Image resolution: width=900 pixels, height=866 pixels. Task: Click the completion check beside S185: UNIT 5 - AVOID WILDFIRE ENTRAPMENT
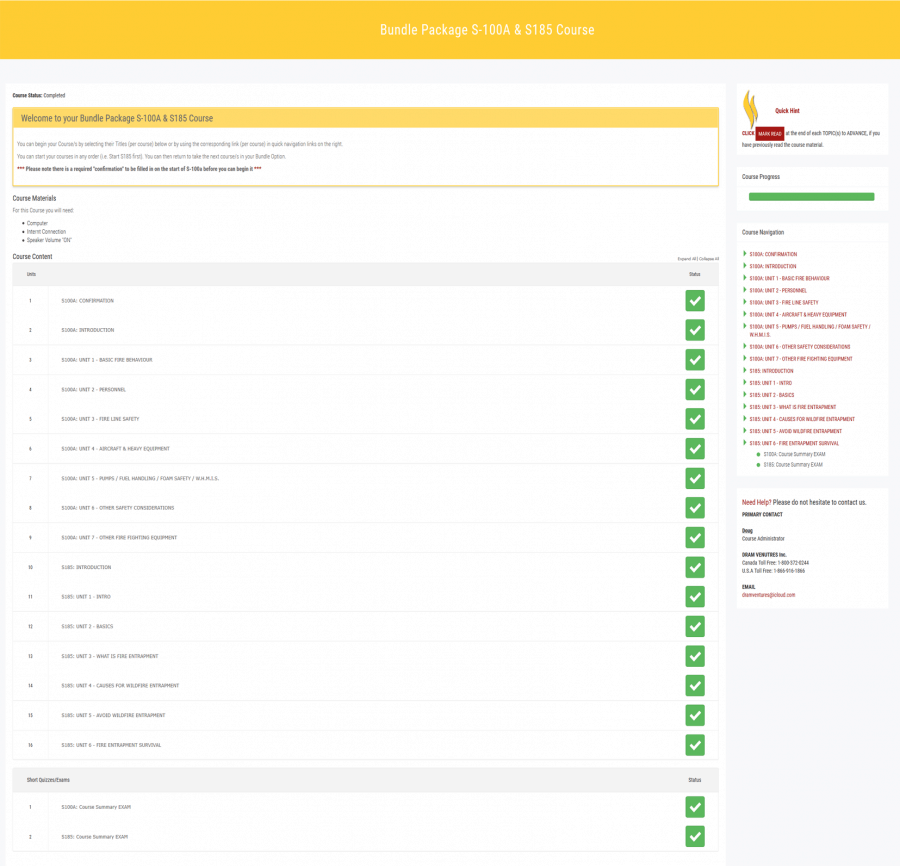point(694,715)
